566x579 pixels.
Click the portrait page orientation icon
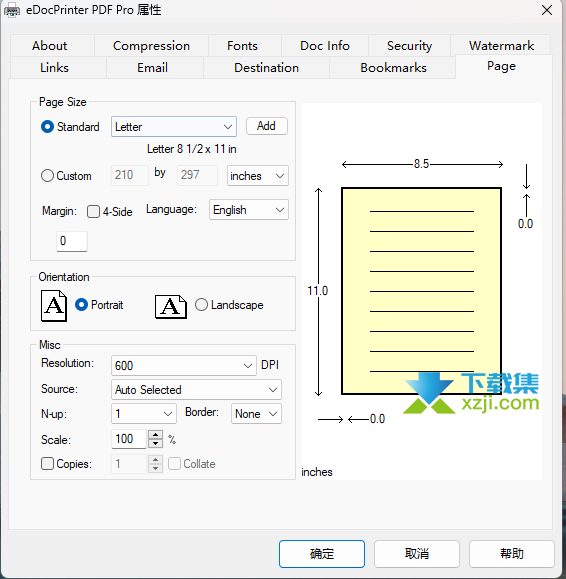54,306
